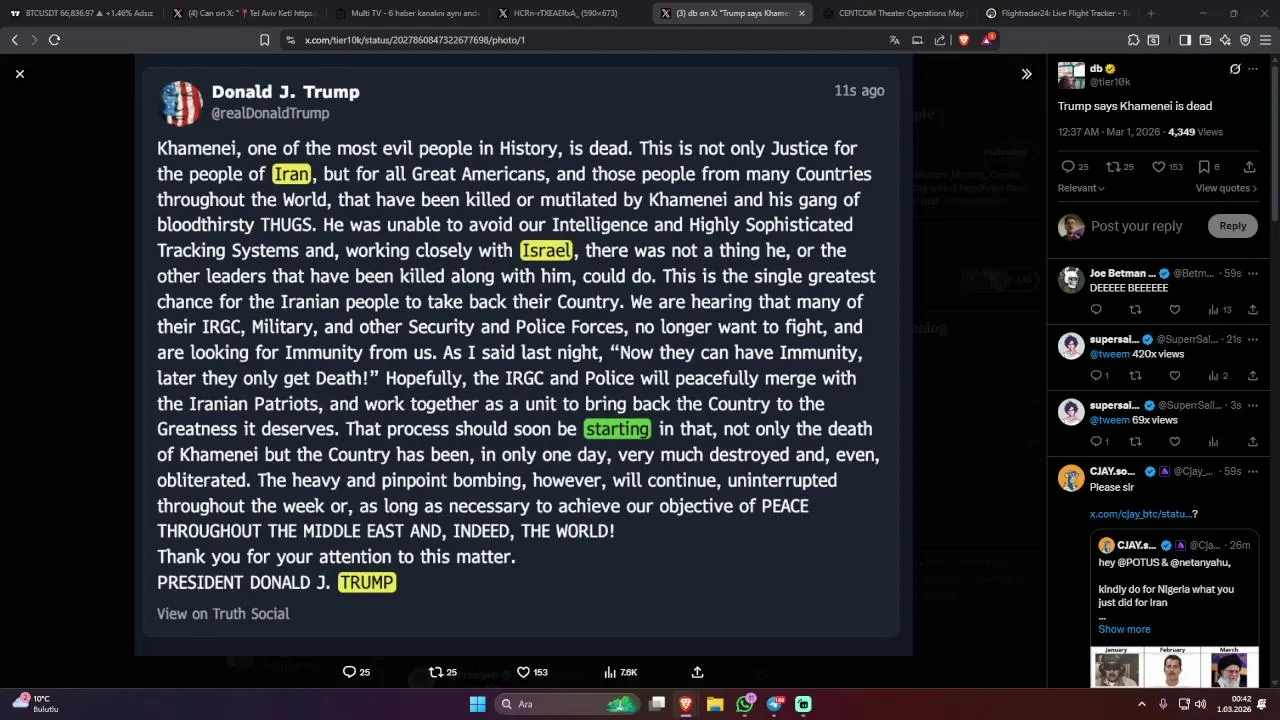Screen dimensions: 1280x720
Task: Open Brave VPN shield icon
Action: (x=1245, y=40)
